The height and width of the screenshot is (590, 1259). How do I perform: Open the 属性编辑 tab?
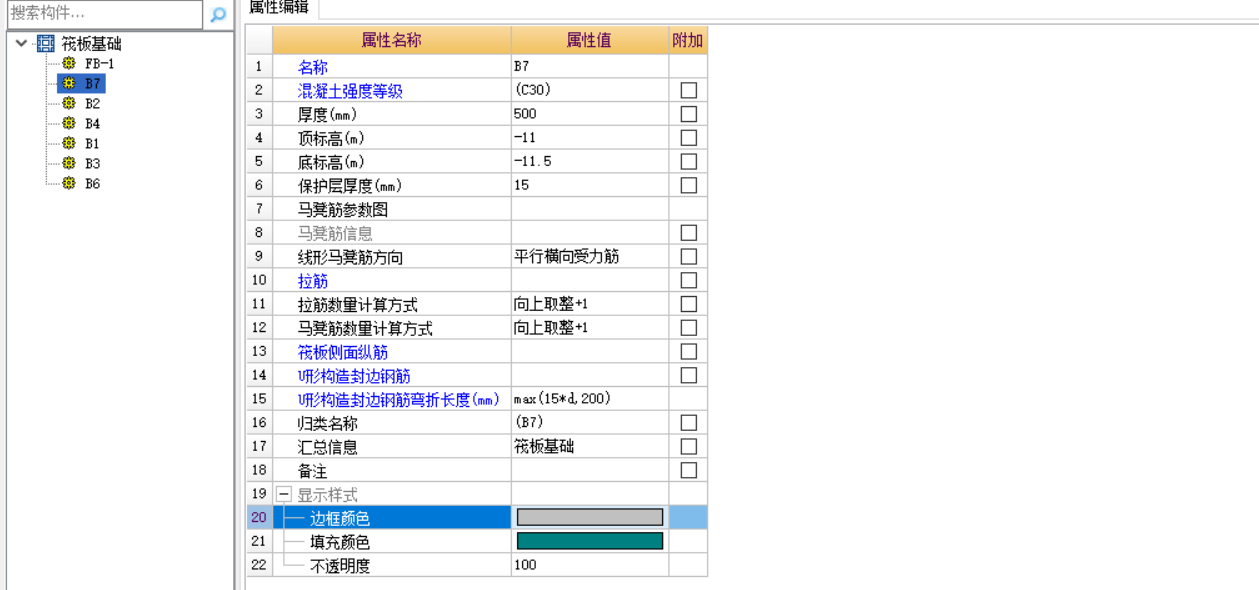tap(279, 8)
